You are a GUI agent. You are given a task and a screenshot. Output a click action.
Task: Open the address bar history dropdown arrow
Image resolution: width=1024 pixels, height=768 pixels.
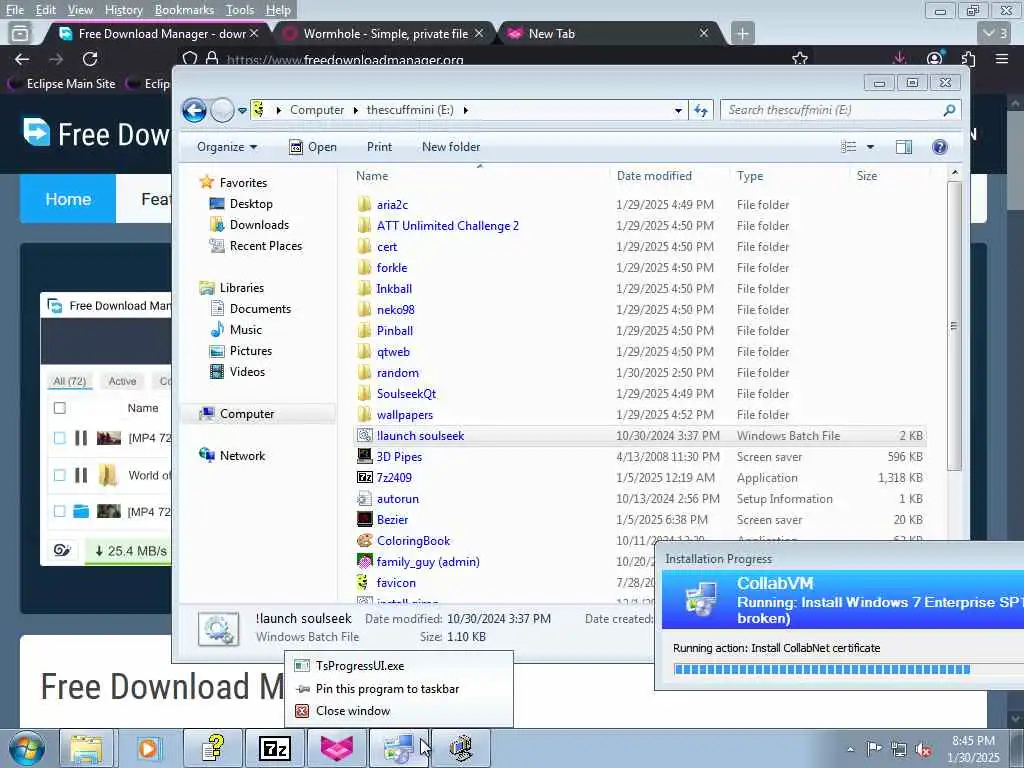678,110
